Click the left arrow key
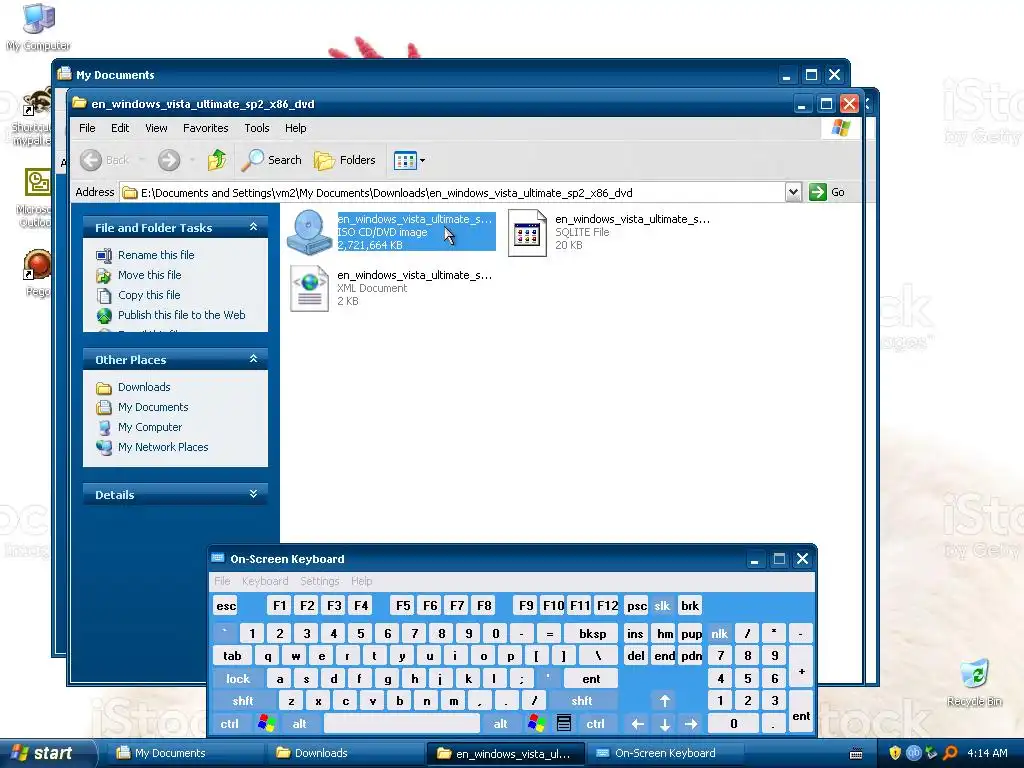Image resolution: width=1024 pixels, height=768 pixels. [x=637, y=724]
